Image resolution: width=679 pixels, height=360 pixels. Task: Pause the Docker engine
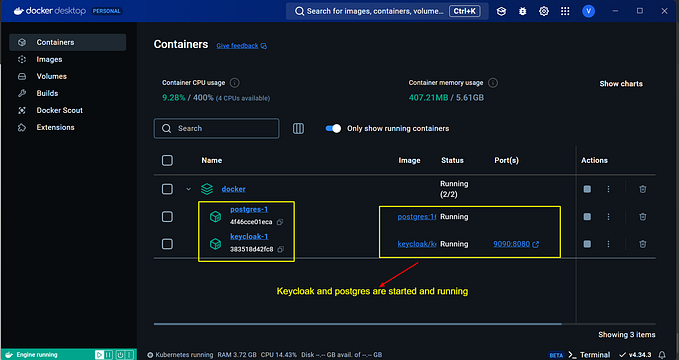pos(108,355)
